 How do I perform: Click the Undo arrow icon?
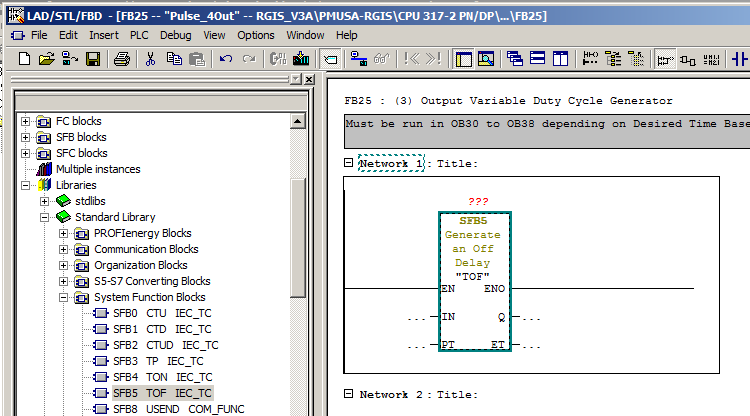[x=224, y=59]
